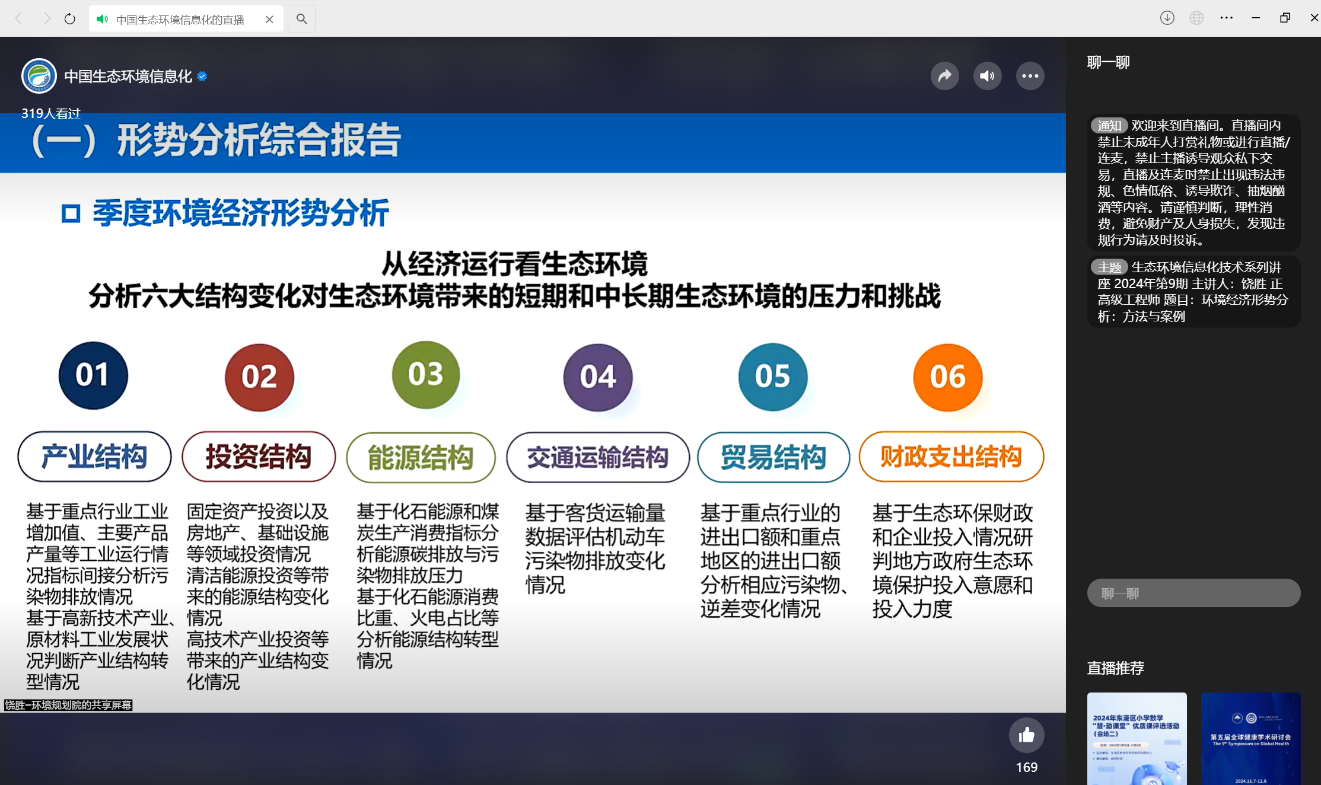Open the 第五届全球健康学术研讨会 livestream thumbnail
This screenshot has height=785, width=1321.
(1250, 738)
